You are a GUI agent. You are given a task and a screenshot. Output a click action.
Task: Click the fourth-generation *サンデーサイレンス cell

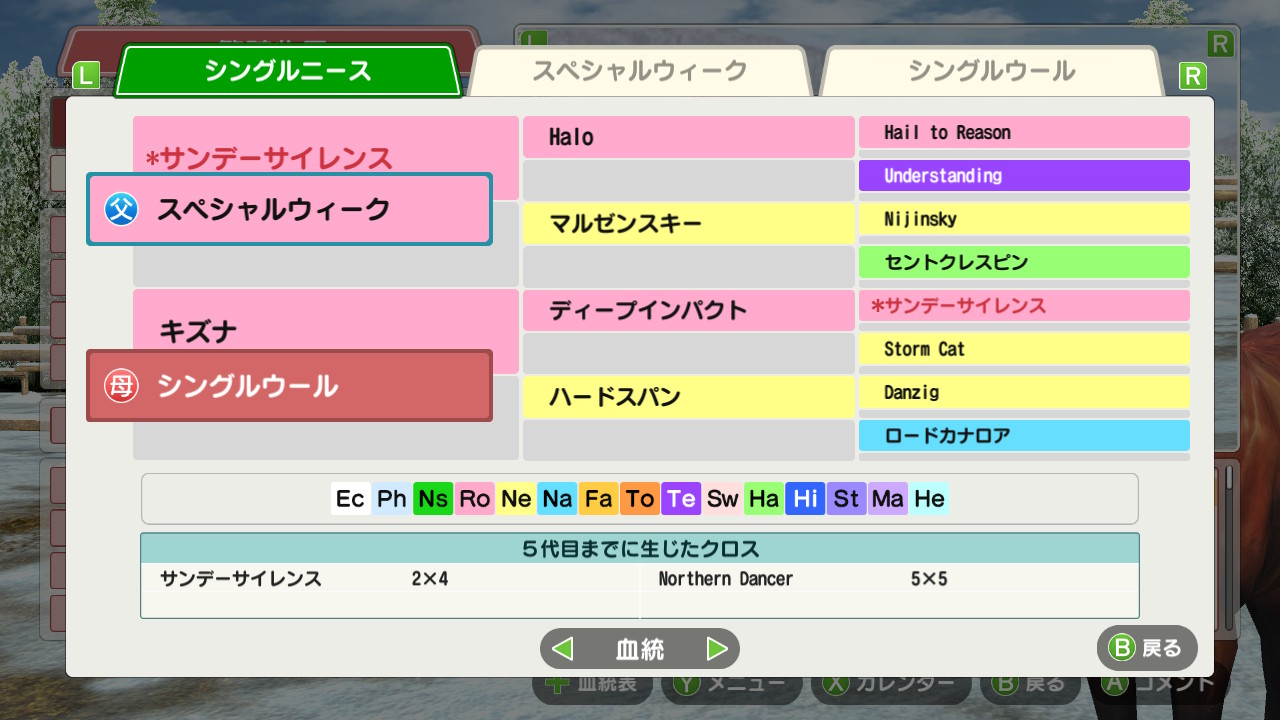(1024, 306)
